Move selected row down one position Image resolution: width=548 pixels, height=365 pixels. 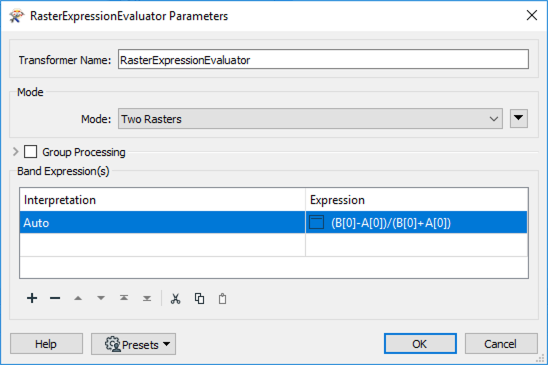101,298
